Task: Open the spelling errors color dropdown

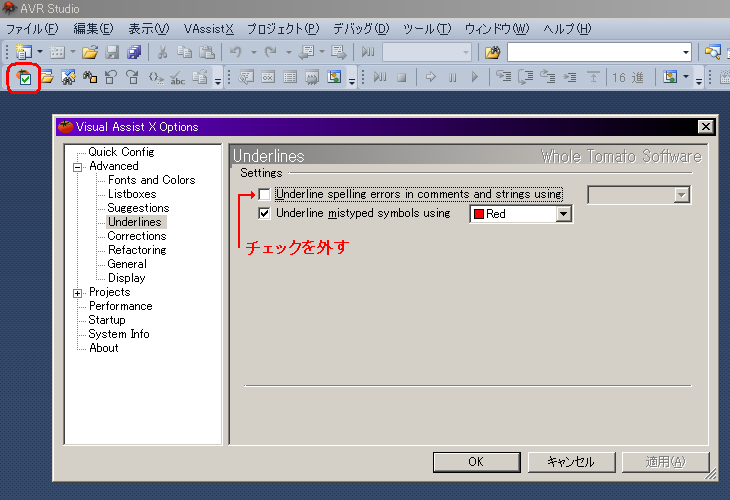Action: coord(682,195)
